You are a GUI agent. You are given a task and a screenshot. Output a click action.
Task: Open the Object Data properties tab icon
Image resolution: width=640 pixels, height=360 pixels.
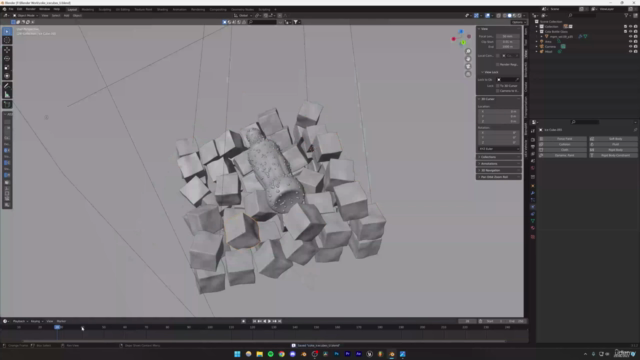(533, 221)
